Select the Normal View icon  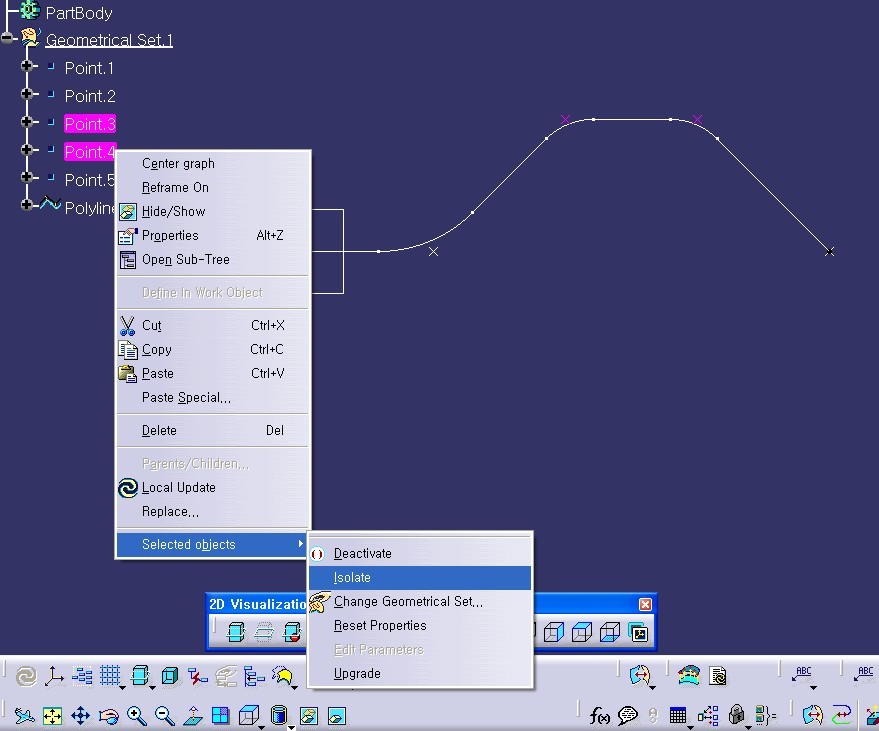click(193, 716)
